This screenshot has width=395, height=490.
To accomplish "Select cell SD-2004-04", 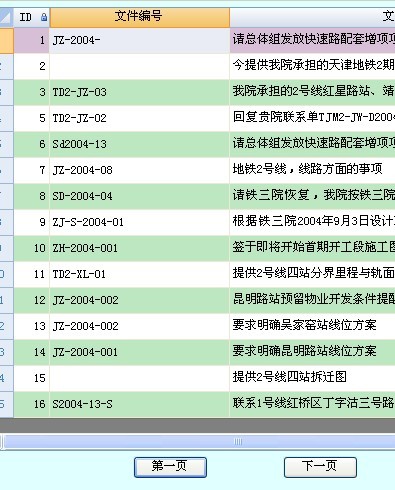I will click(139, 196).
